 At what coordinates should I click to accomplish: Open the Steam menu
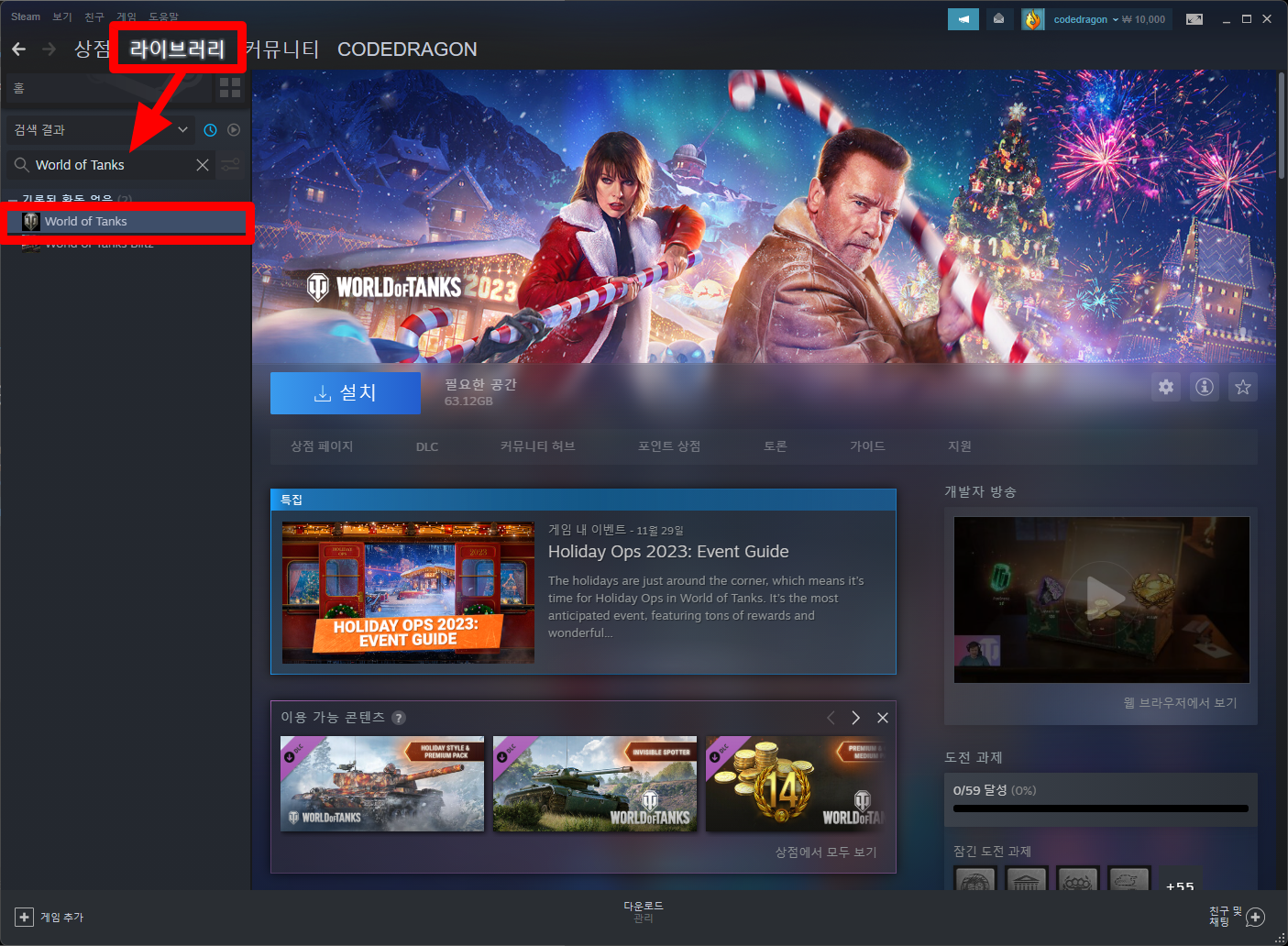(x=26, y=16)
